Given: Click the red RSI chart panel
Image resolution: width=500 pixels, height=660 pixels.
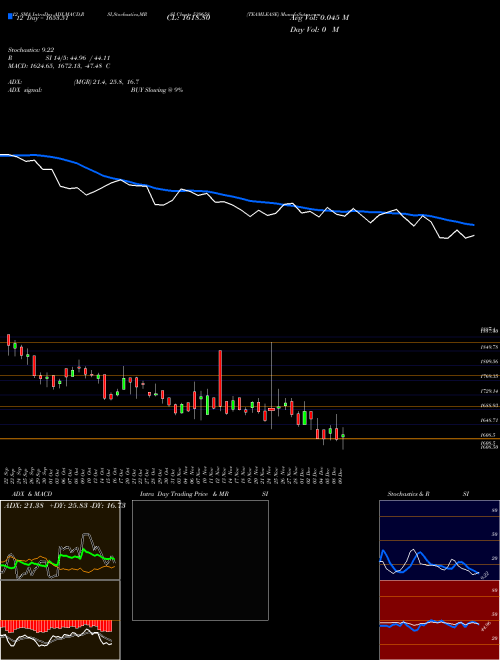Looking at the screenshot, I should click(x=439, y=620).
